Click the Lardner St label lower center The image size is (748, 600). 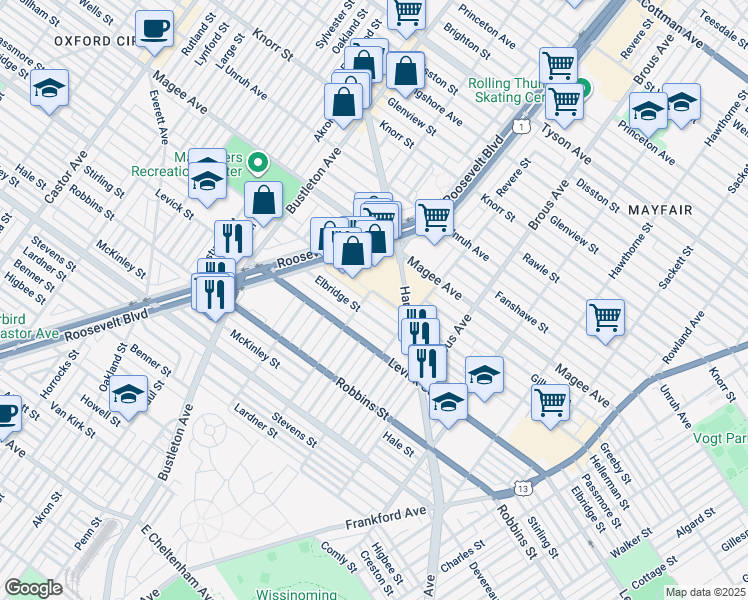256,420
